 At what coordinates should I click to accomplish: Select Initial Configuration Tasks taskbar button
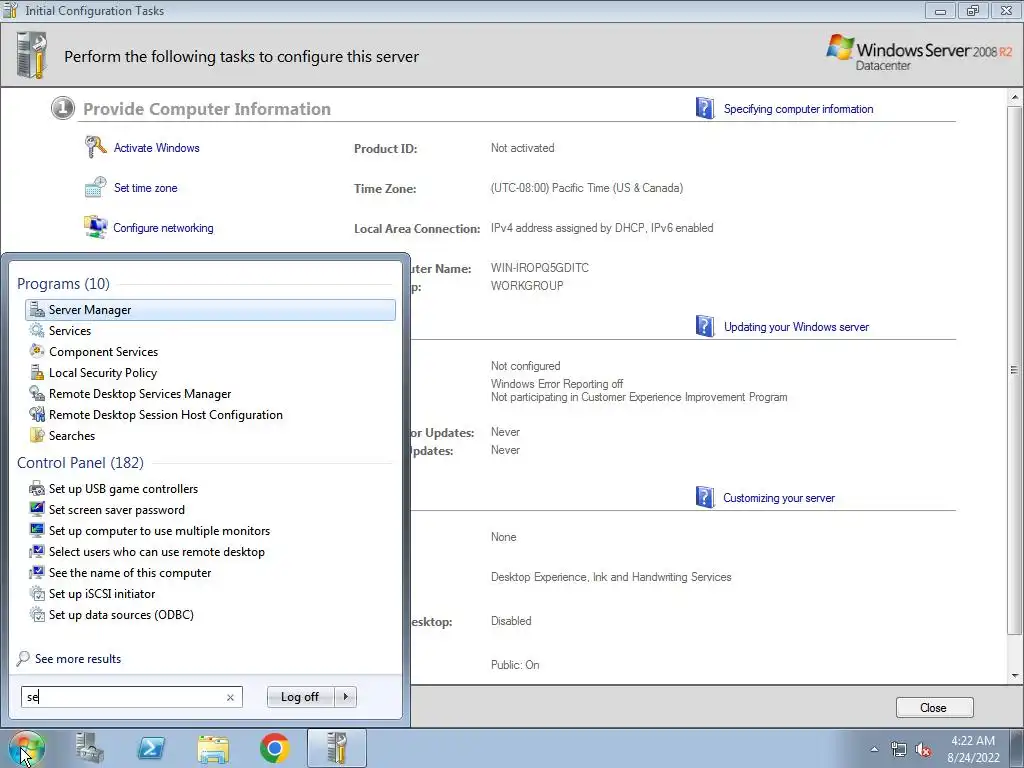point(336,748)
